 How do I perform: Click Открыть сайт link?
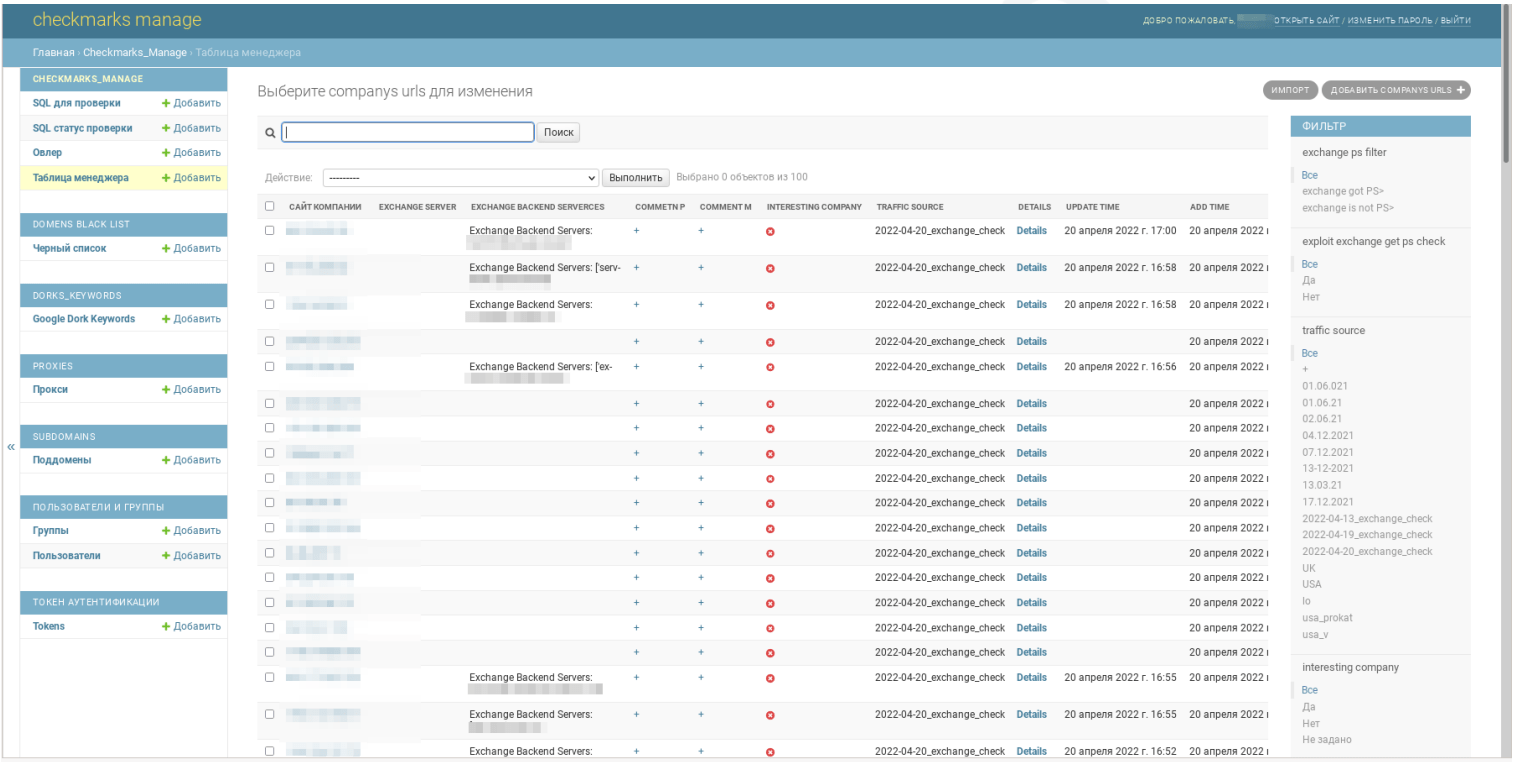coord(1306,21)
